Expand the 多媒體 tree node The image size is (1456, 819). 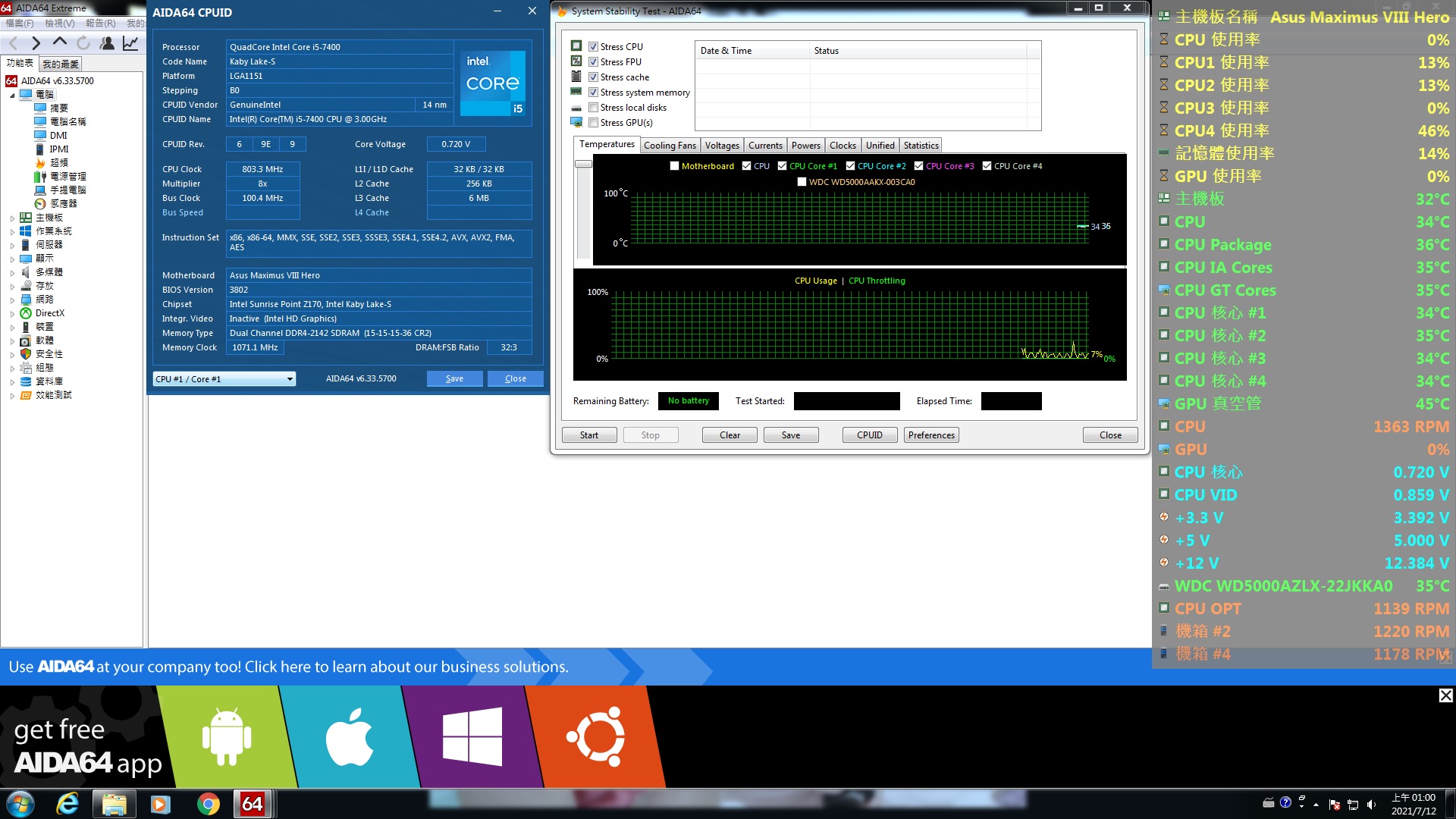[12, 273]
